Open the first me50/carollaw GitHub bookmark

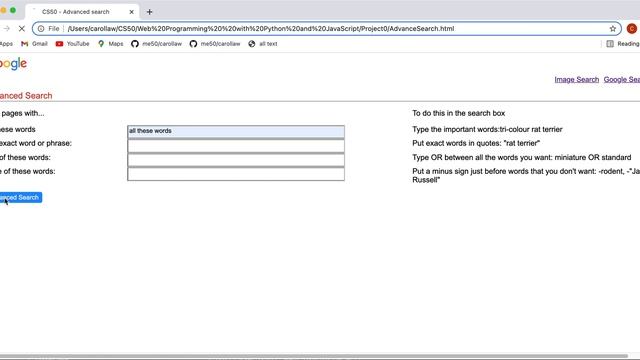click(x=156, y=44)
